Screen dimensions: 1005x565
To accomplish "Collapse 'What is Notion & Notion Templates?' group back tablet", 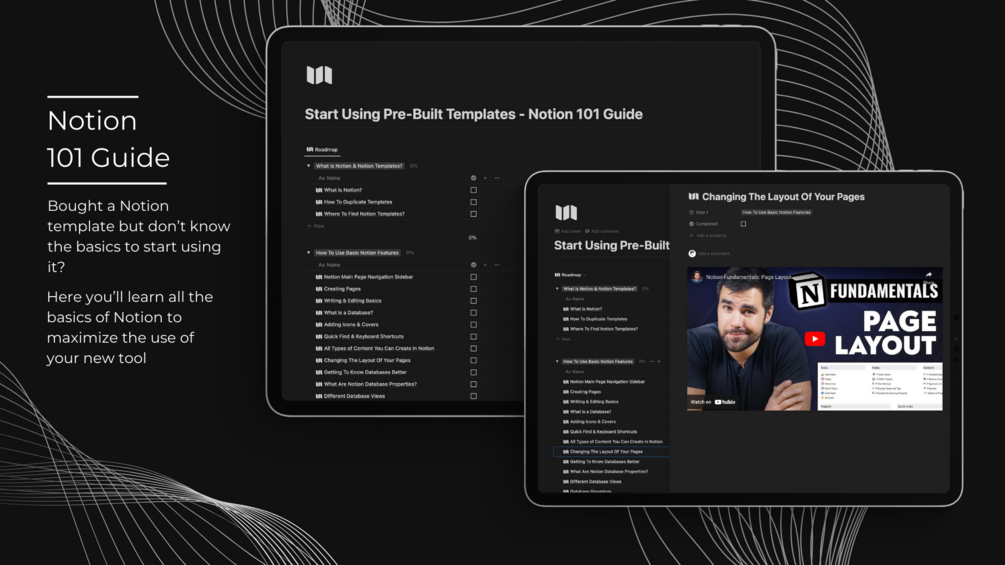I will (308, 166).
